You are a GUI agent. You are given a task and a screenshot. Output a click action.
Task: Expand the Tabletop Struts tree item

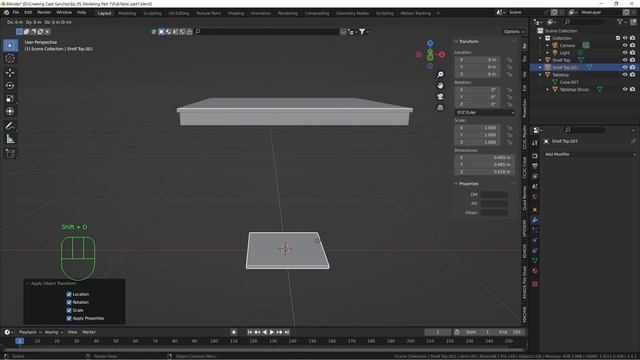tap(548, 89)
